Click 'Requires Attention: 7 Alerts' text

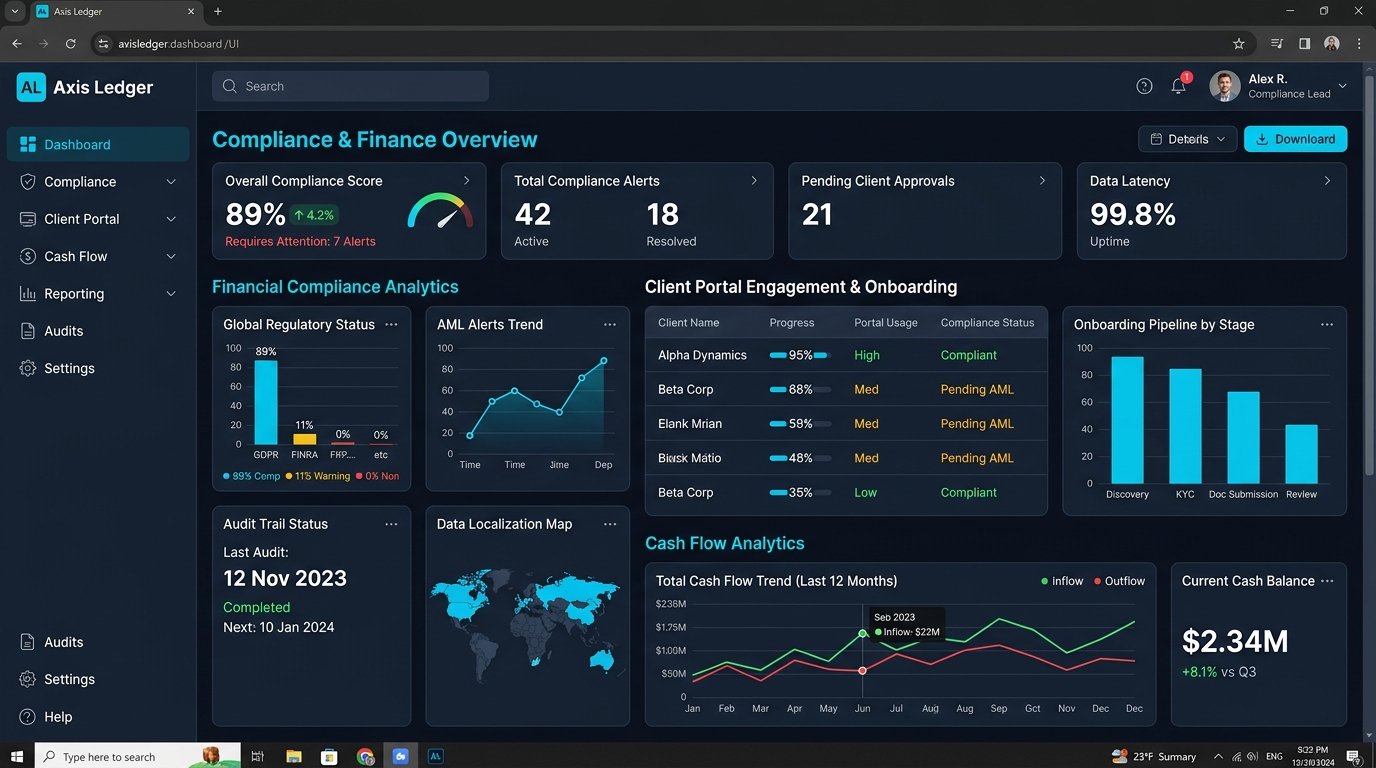click(300, 241)
